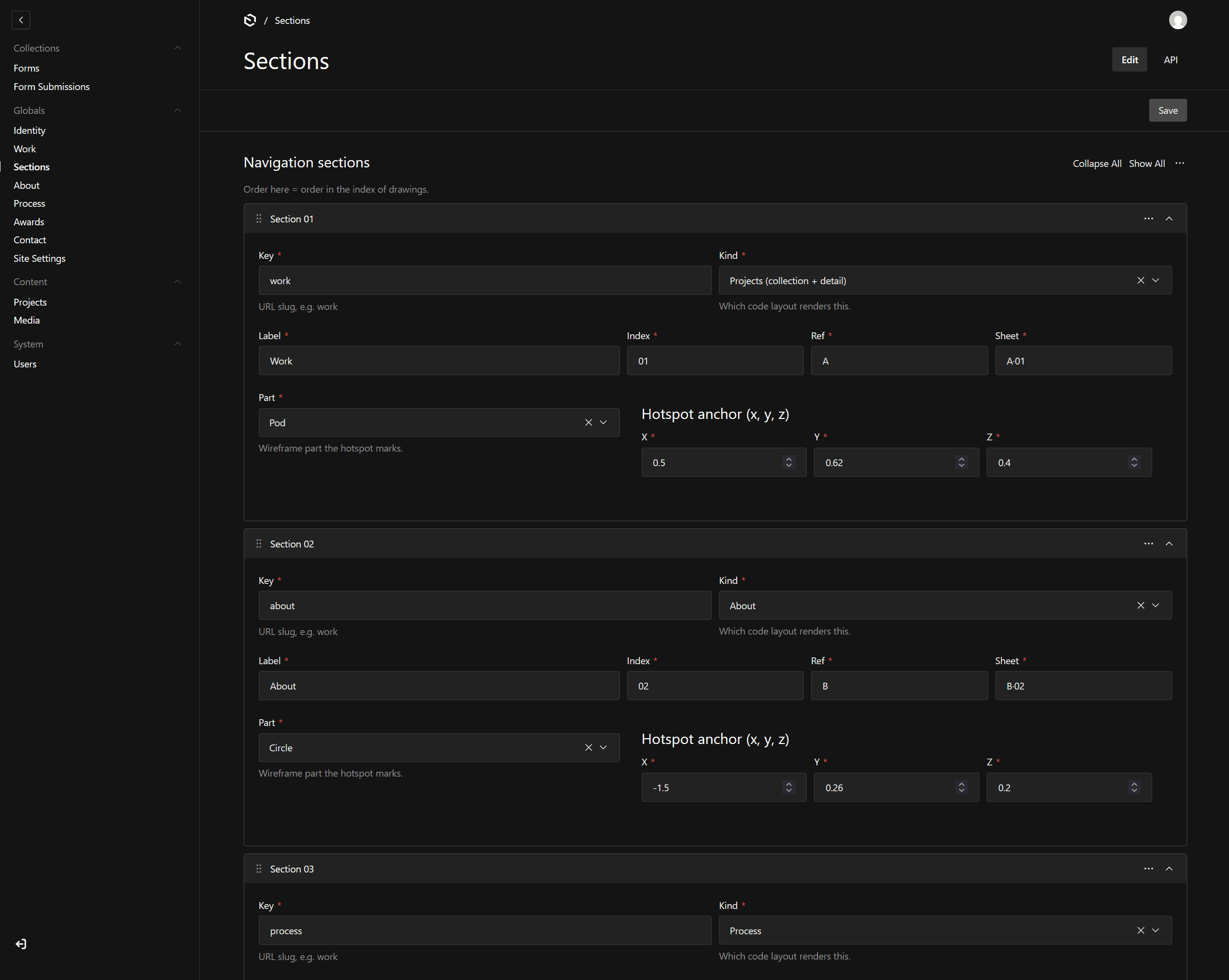
Task: Log out using the sidebar icon
Action: 21,944
